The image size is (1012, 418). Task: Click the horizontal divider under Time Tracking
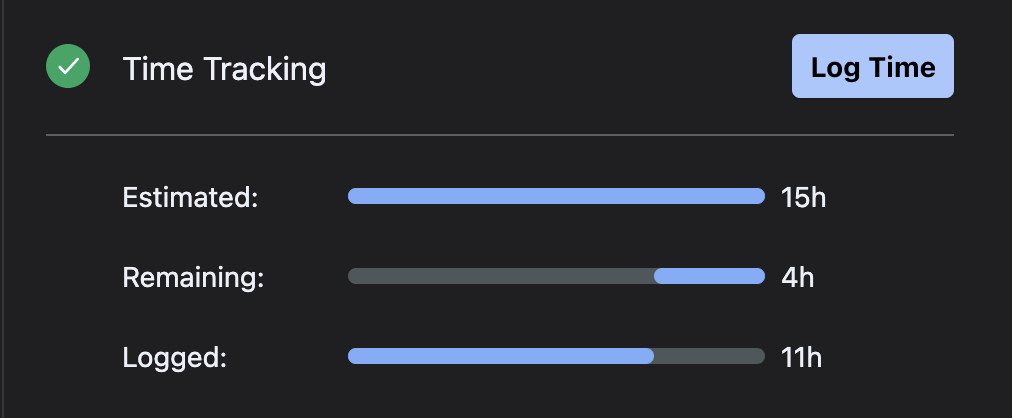500,134
